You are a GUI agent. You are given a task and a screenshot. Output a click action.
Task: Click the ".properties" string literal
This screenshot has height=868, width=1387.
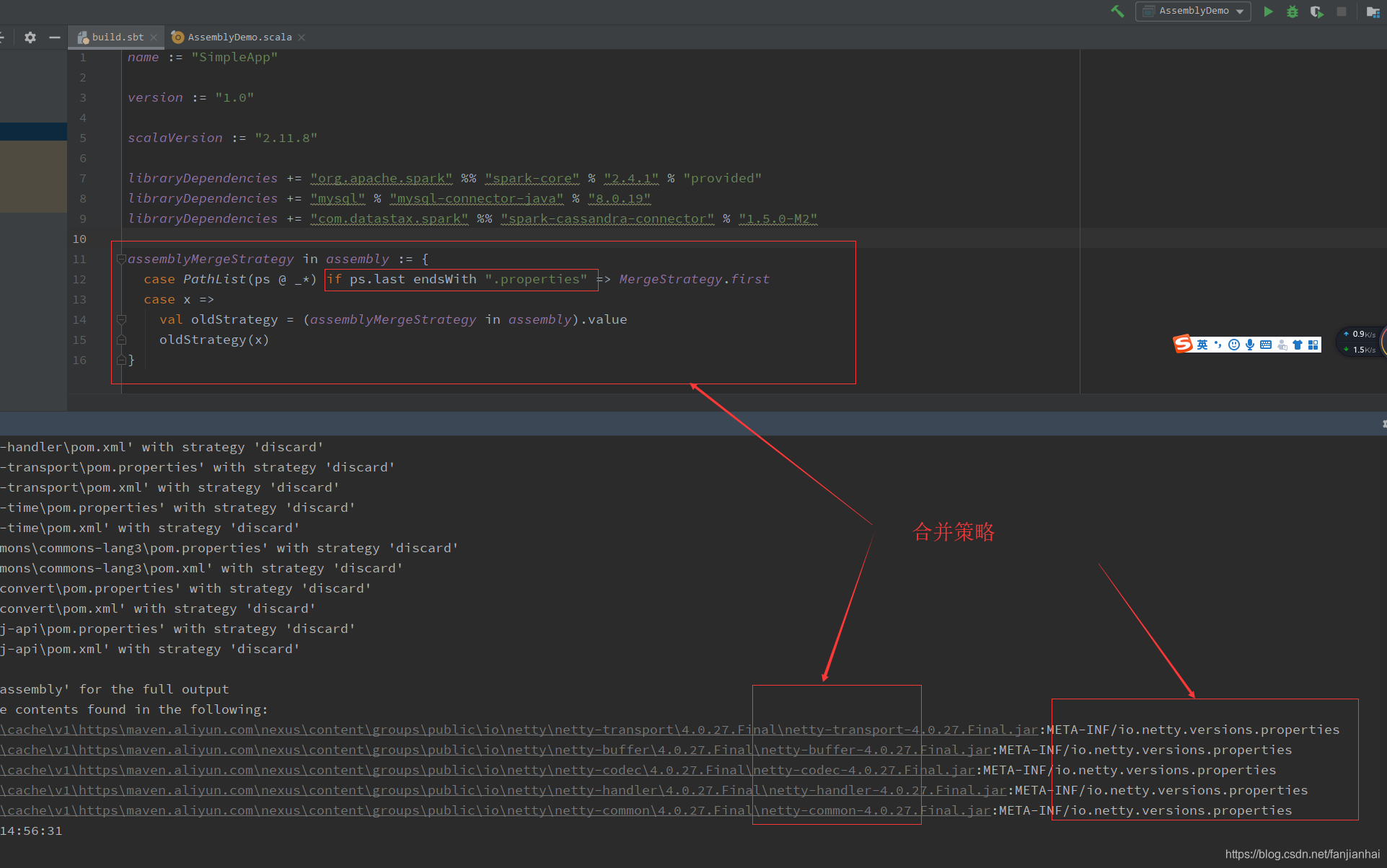coord(537,279)
